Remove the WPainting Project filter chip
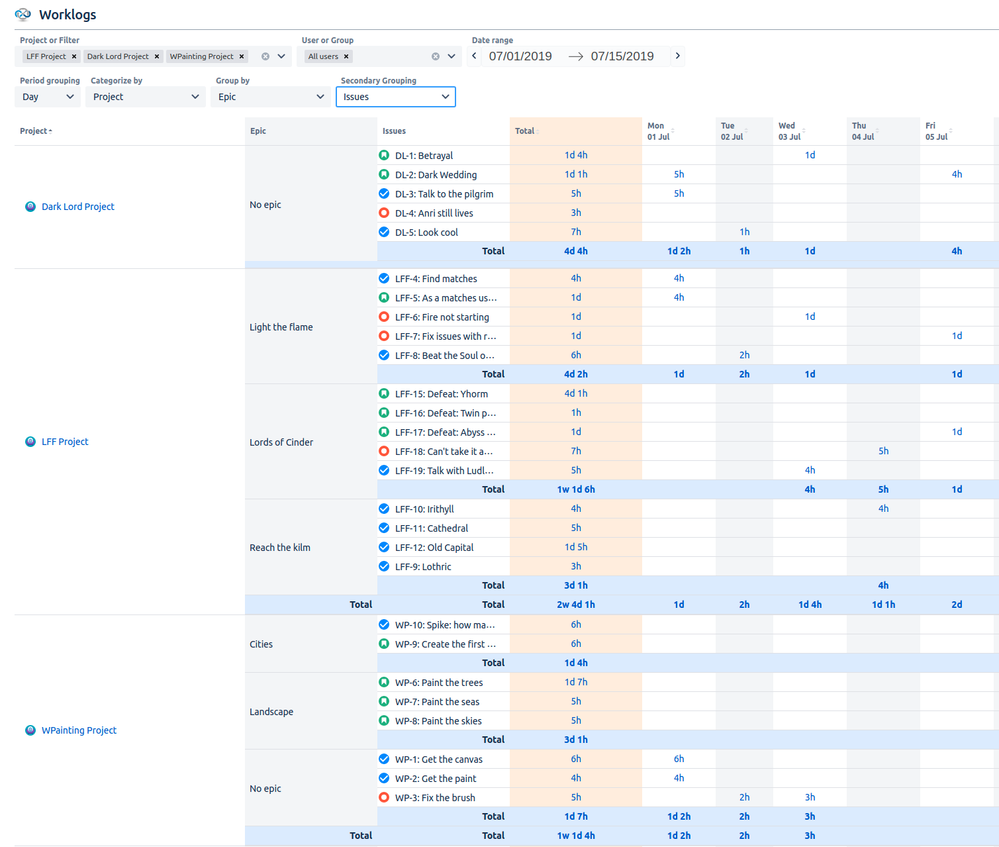 239,56
